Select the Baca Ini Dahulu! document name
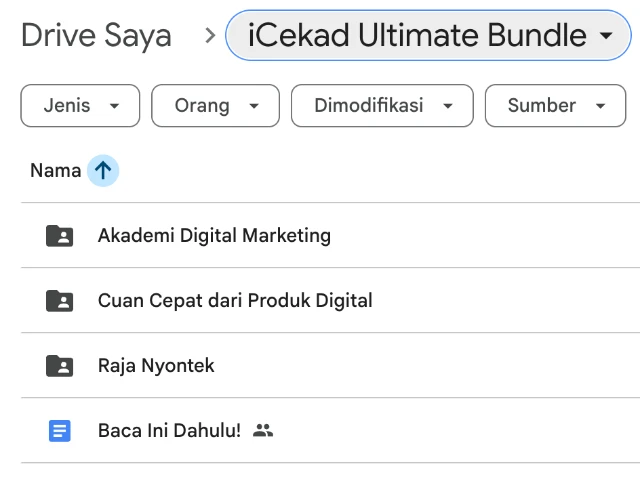 [x=169, y=431]
